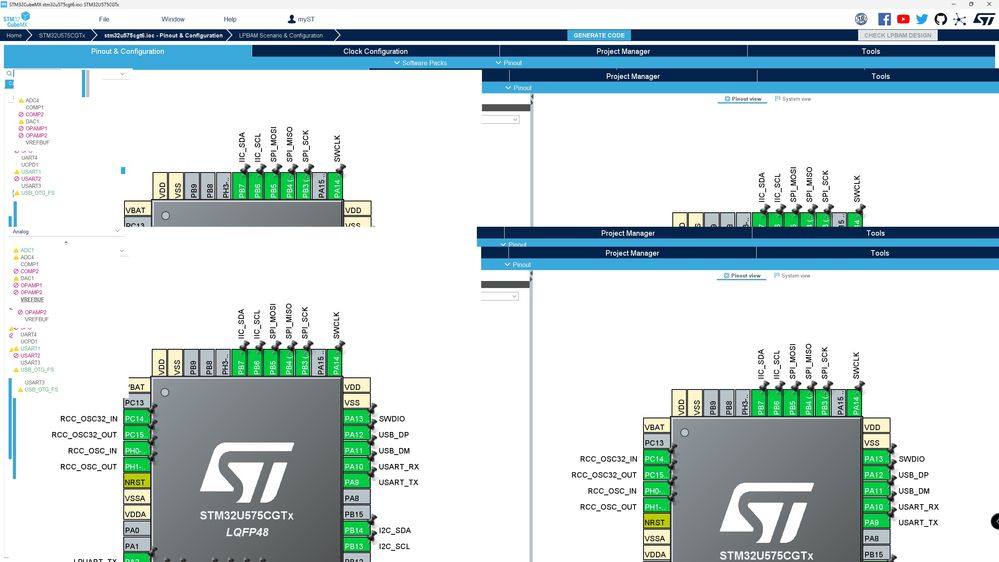Click the LQFP48 package label on the chip
Screen dimensions: 999x562
pos(247,531)
